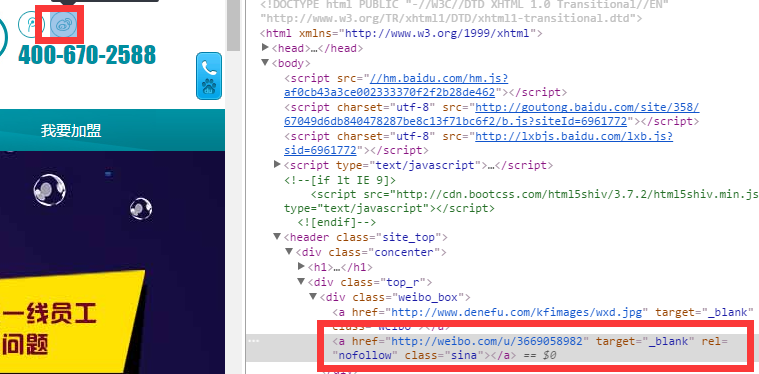The height and width of the screenshot is (374, 759).
Task: Open the goutong.baidu.com script link
Action: click(491, 114)
